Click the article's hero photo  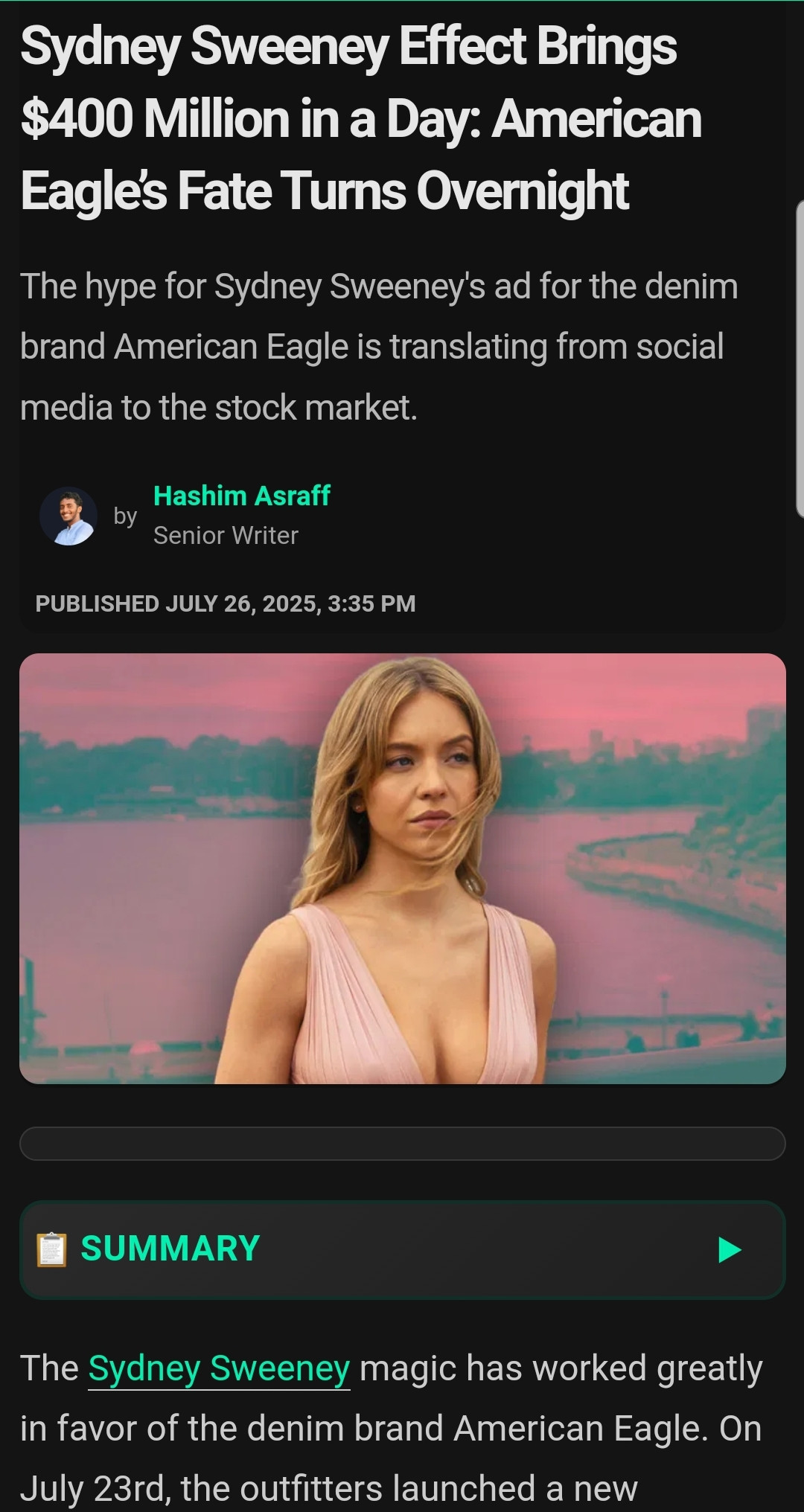(x=402, y=868)
